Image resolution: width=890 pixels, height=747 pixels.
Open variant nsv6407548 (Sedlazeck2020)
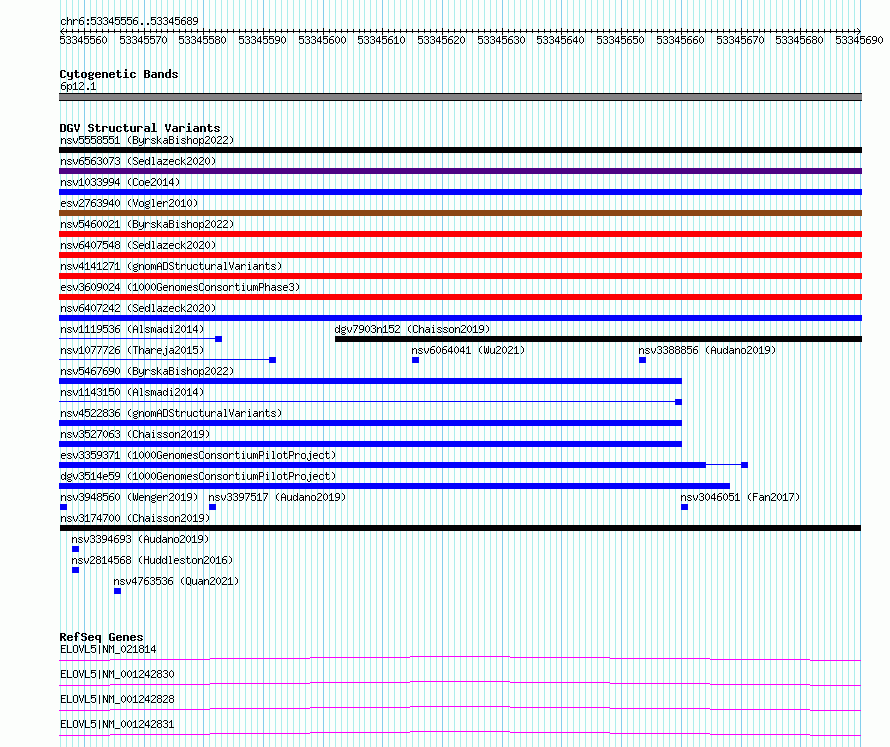pos(138,245)
